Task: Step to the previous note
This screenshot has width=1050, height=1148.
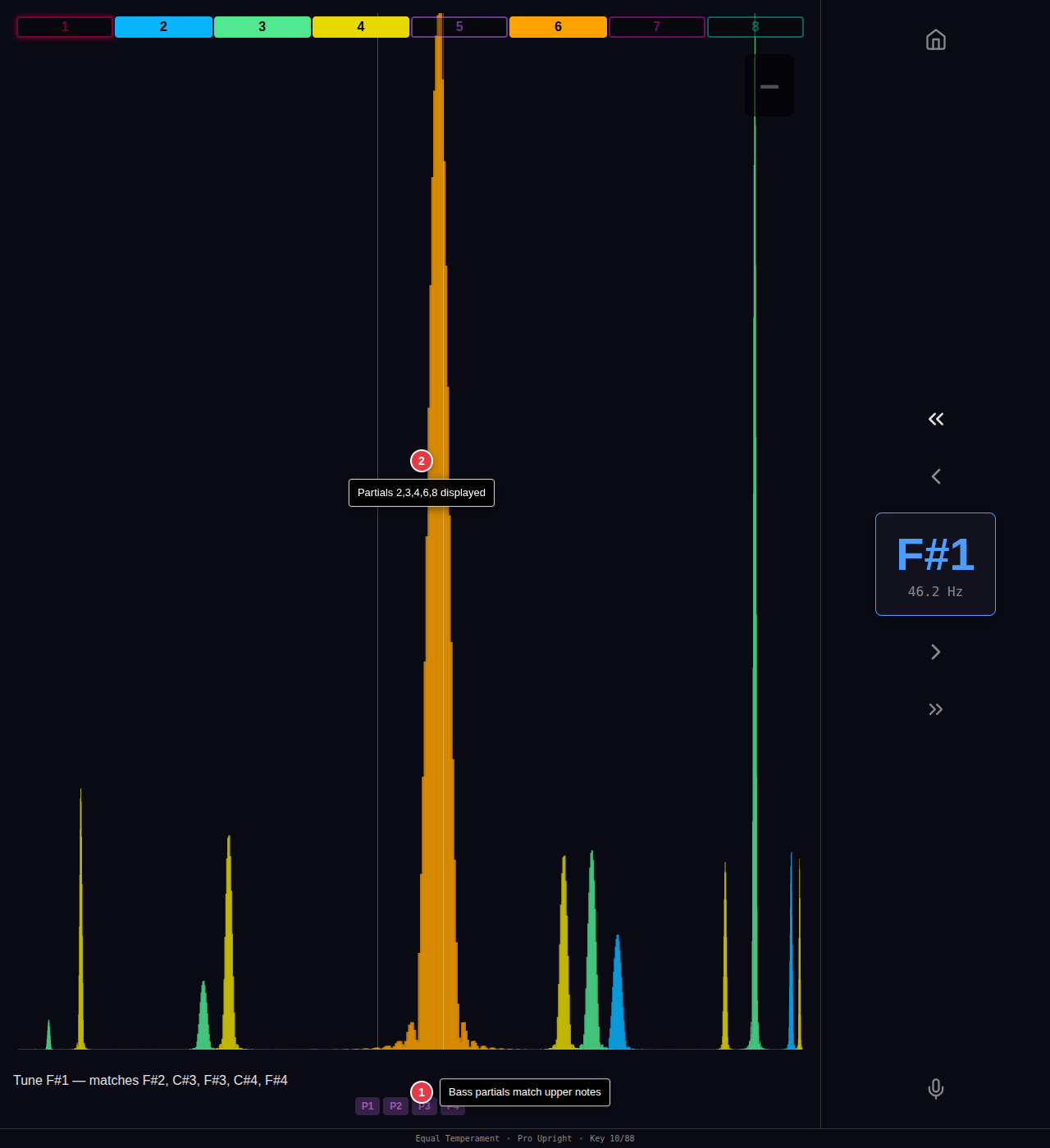Action: coord(935,476)
